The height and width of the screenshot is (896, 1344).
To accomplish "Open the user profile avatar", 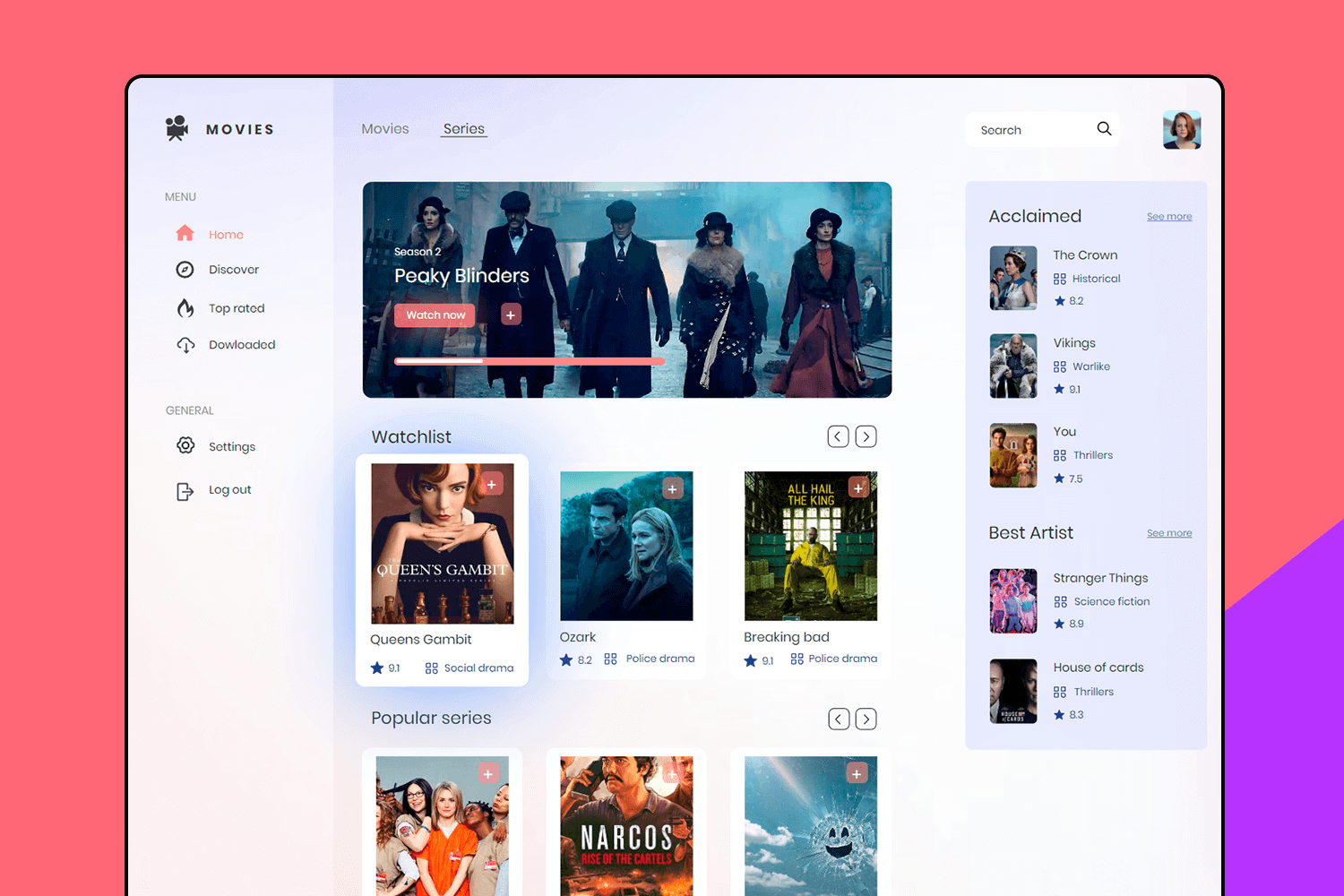I will click(x=1182, y=129).
